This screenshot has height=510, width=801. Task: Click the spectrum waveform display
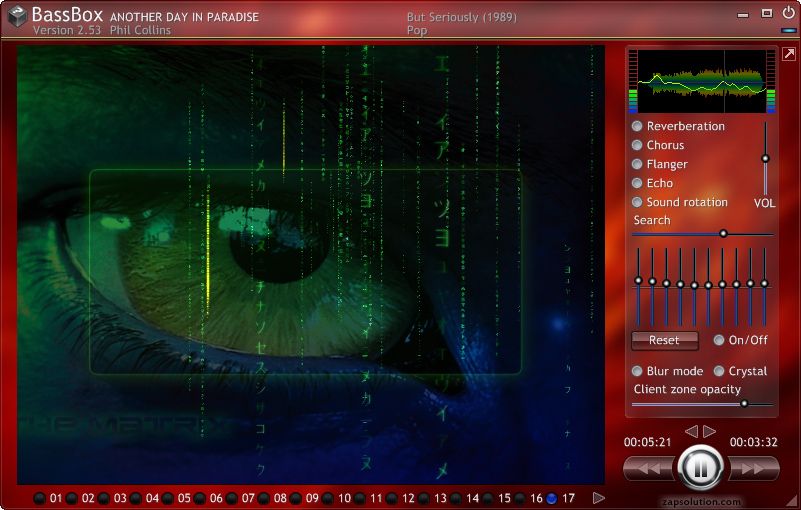pos(702,81)
